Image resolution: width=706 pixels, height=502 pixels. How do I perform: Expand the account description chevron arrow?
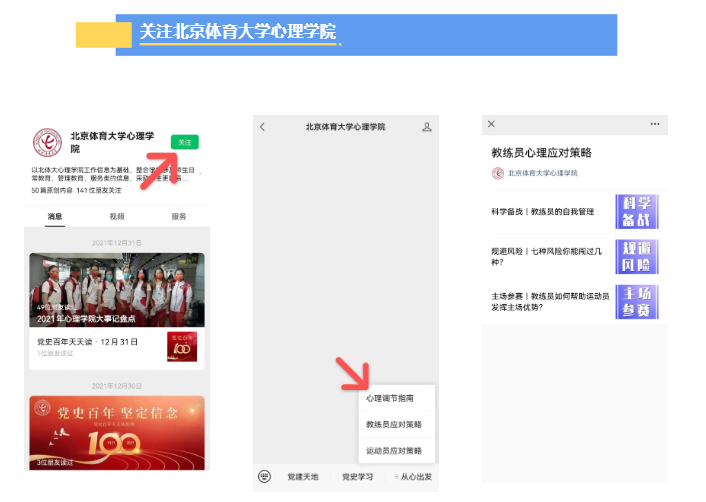coord(200,174)
